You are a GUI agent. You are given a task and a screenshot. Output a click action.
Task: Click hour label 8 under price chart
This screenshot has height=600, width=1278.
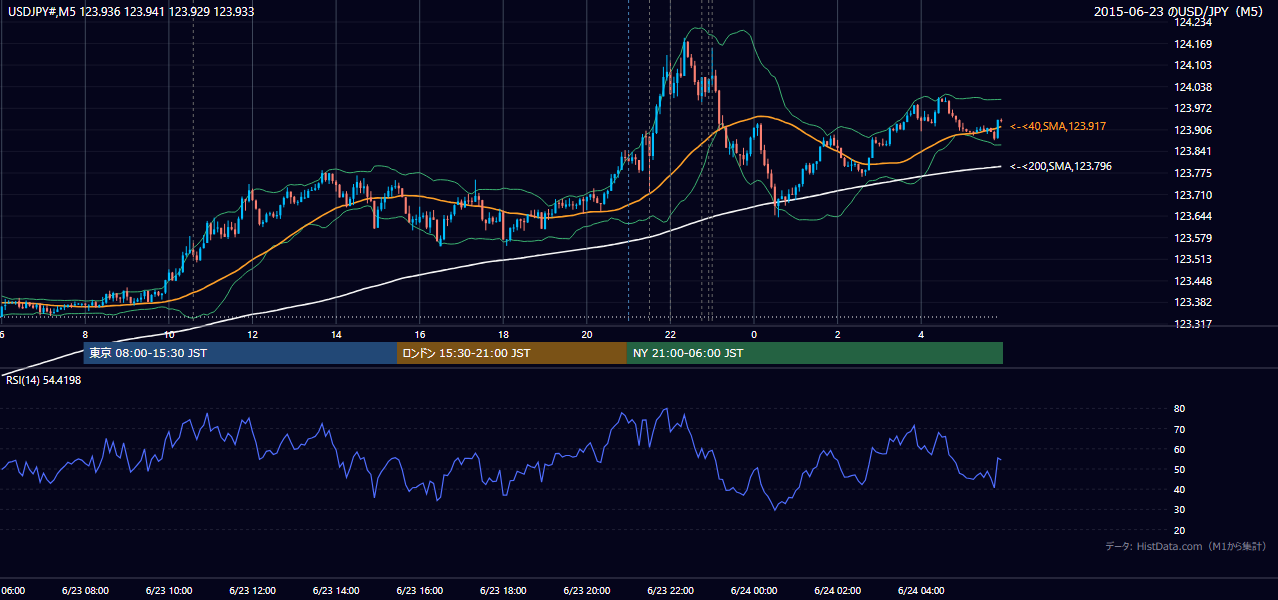(85, 335)
